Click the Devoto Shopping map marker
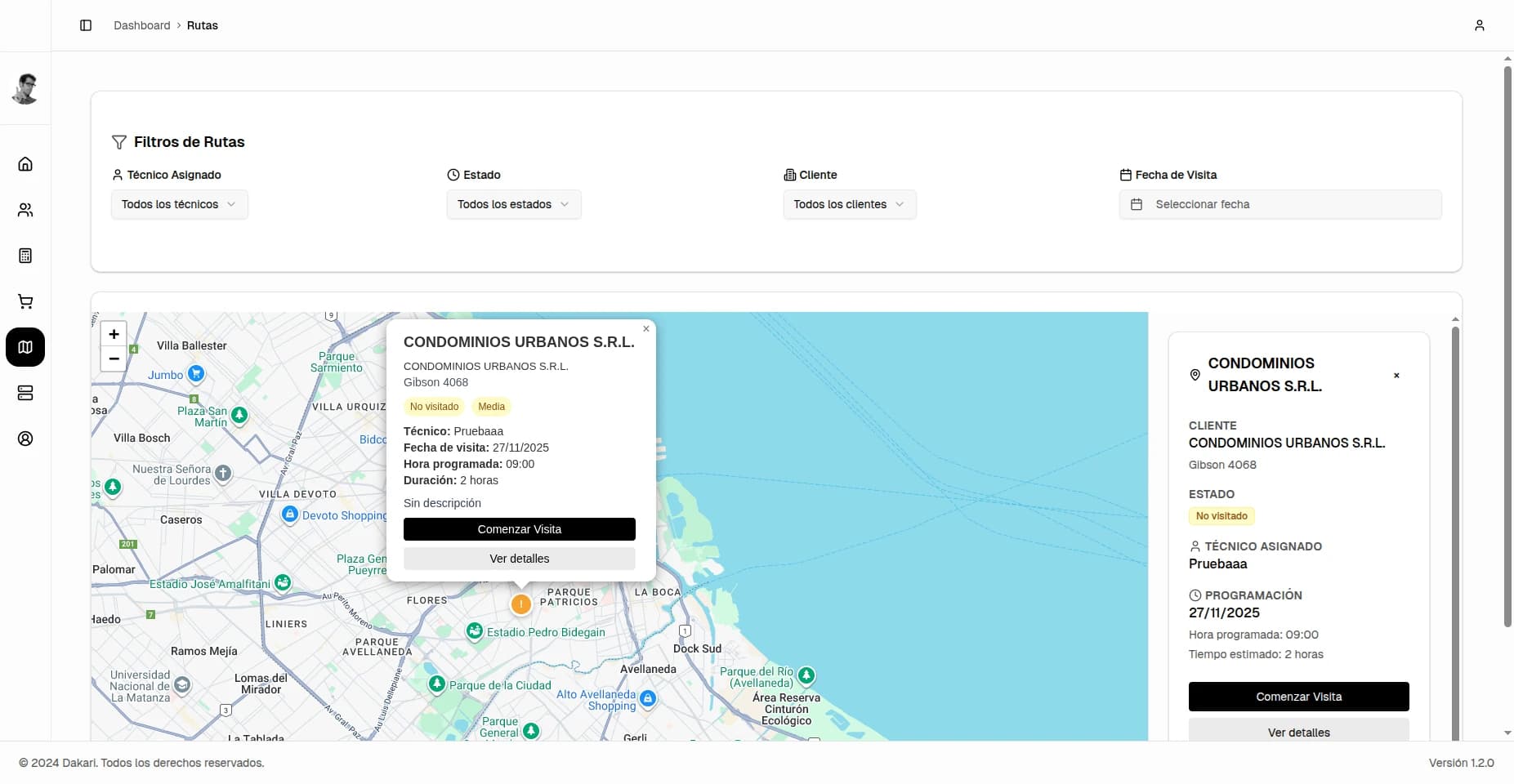This screenshot has height=784, width=1514. point(289,514)
